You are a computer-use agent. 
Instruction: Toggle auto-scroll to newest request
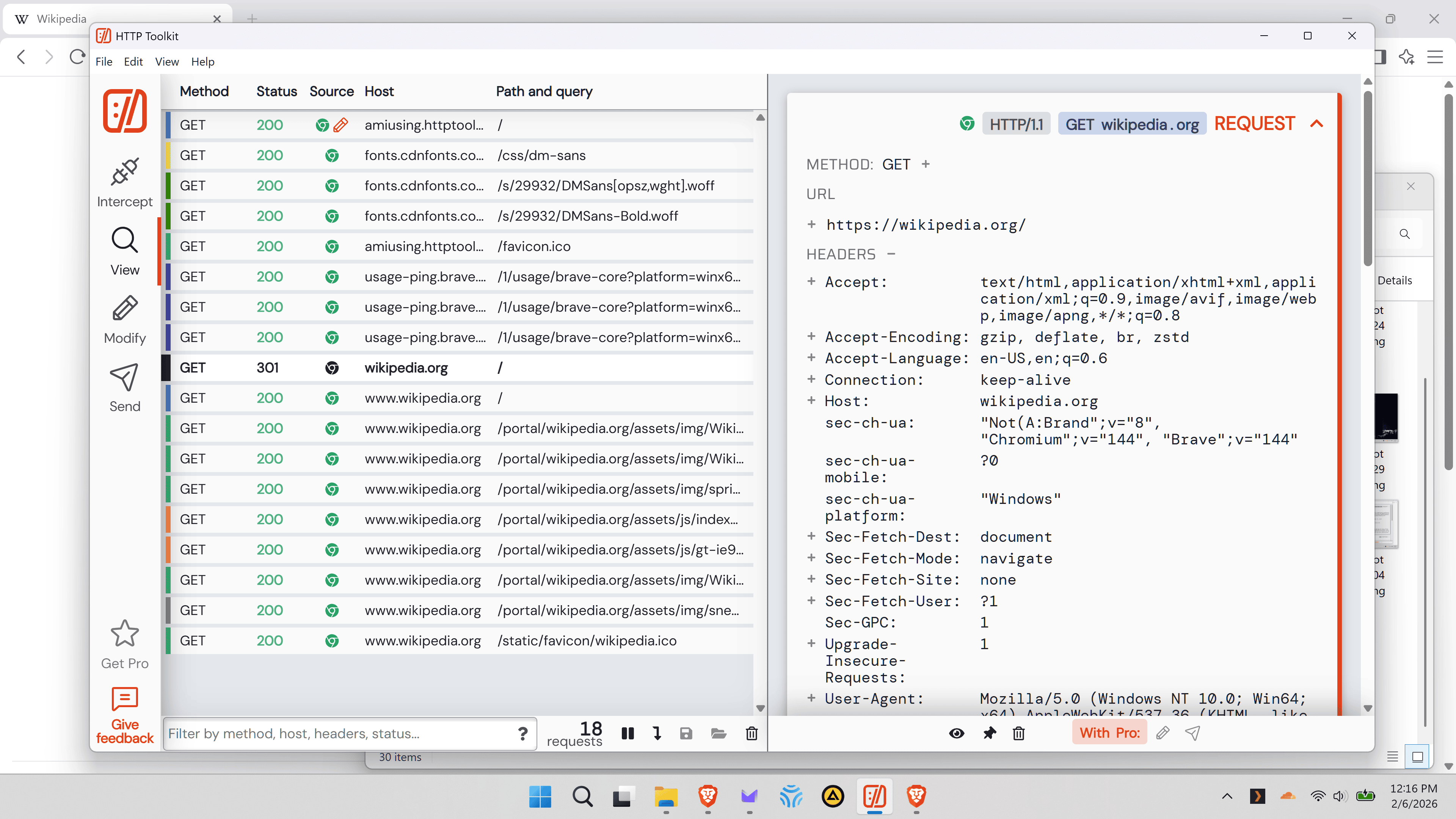click(x=657, y=733)
